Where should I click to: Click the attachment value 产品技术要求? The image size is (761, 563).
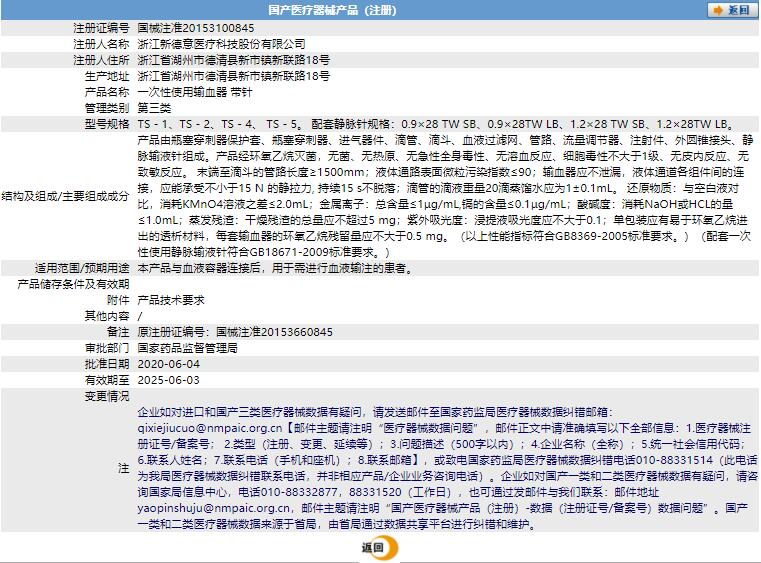click(x=171, y=300)
